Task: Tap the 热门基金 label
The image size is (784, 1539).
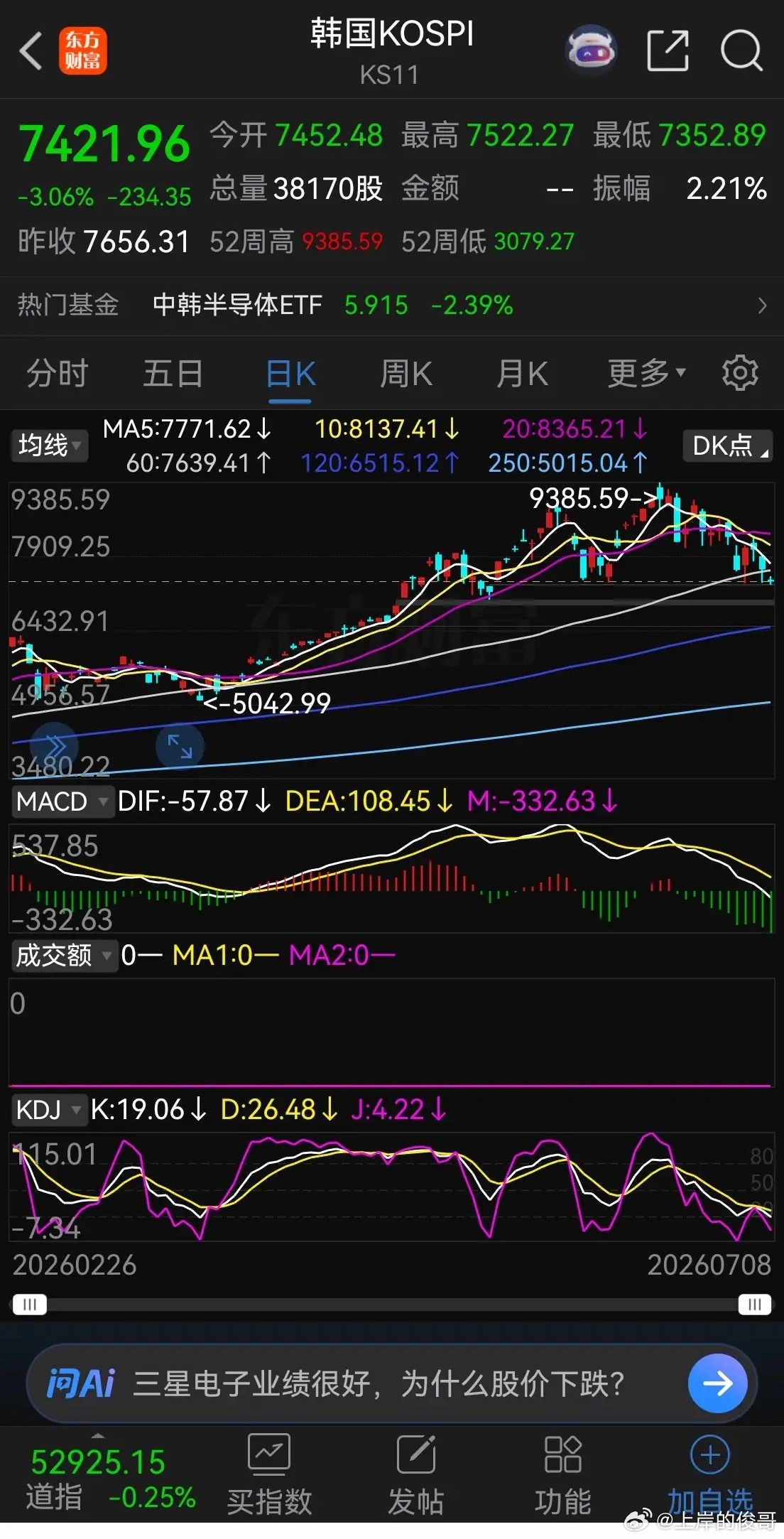Action: pyautogui.click(x=68, y=306)
